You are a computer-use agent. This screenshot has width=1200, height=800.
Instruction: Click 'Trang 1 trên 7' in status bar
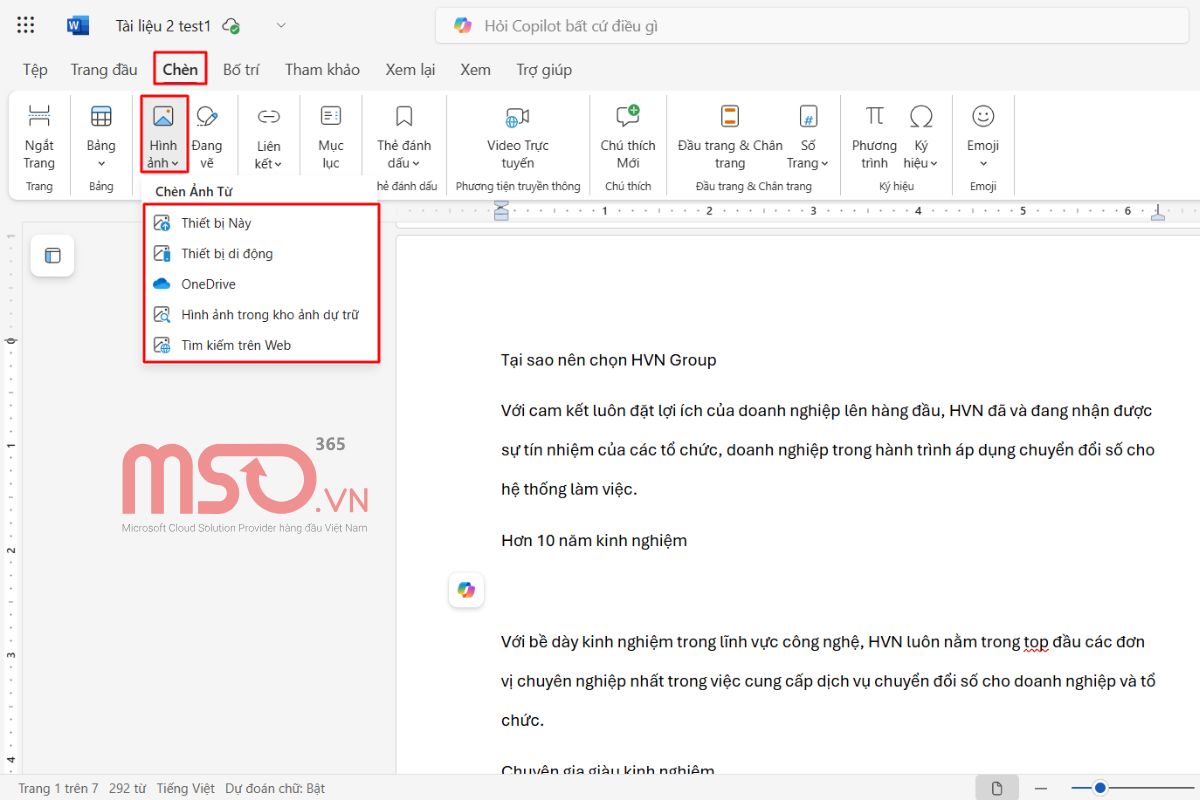[58, 788]
